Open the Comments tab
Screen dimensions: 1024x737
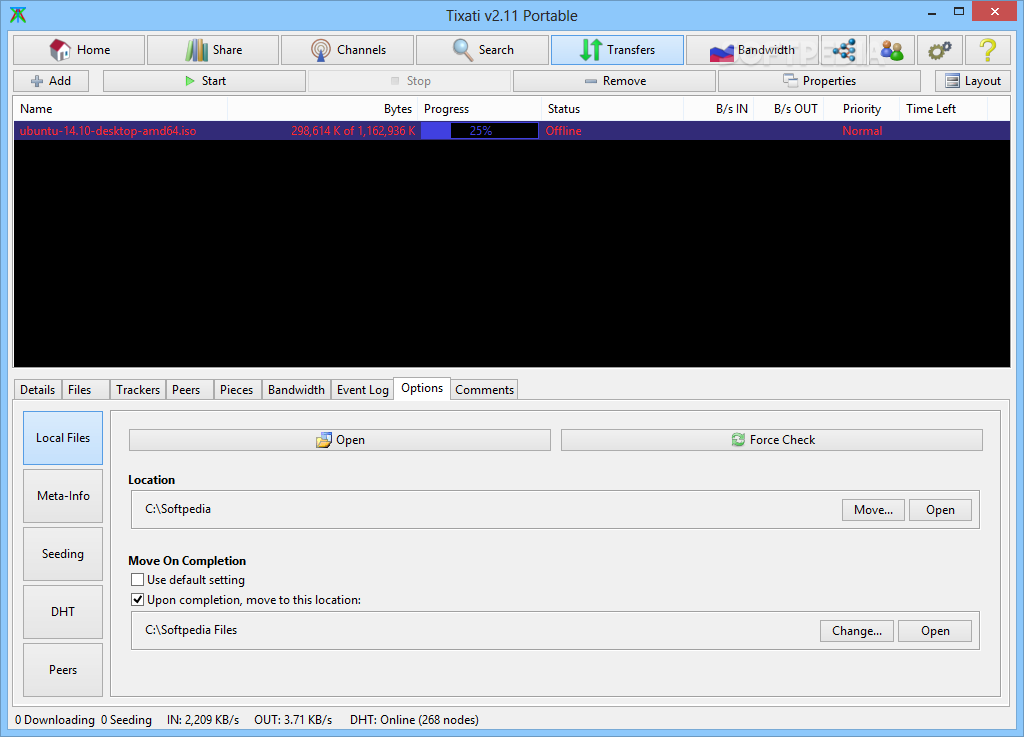pyautogui.click(x=485, y=390)
